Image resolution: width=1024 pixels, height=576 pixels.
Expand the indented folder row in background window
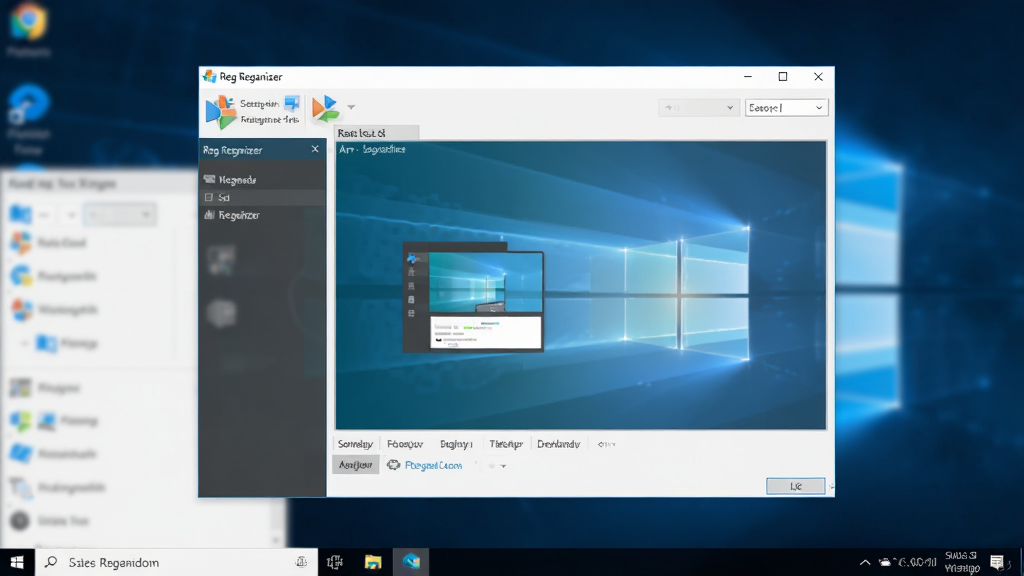pyautogui.click(x=24, y=343)
